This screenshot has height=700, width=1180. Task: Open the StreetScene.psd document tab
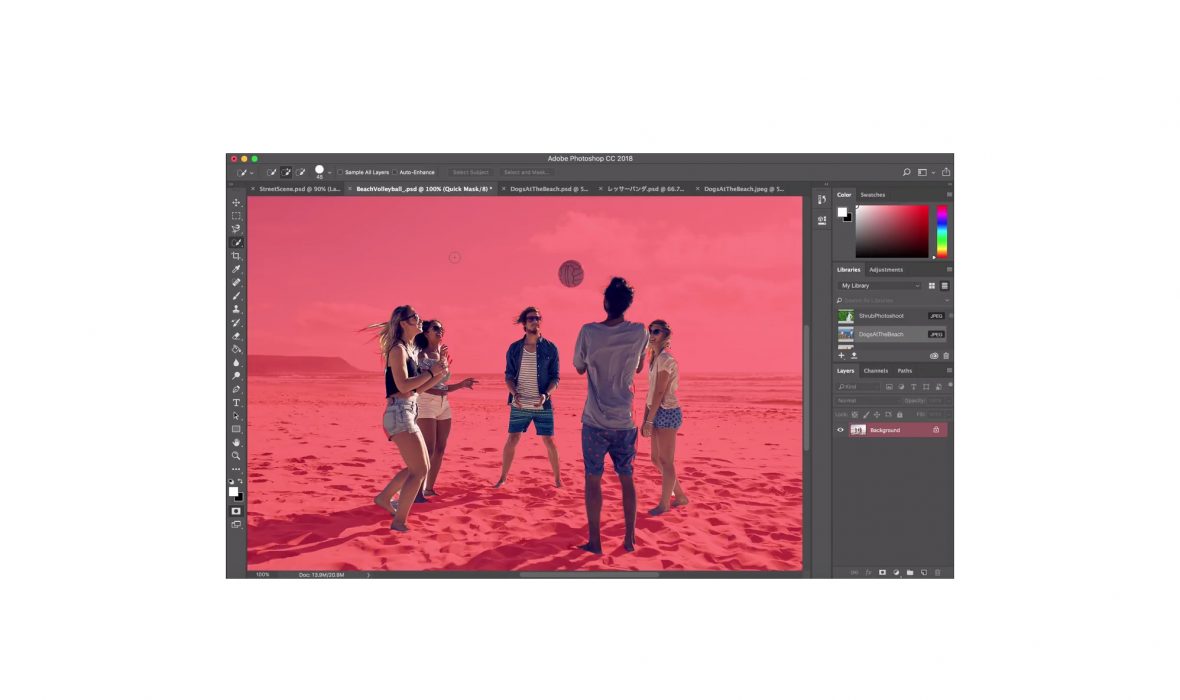coord(299,188)
